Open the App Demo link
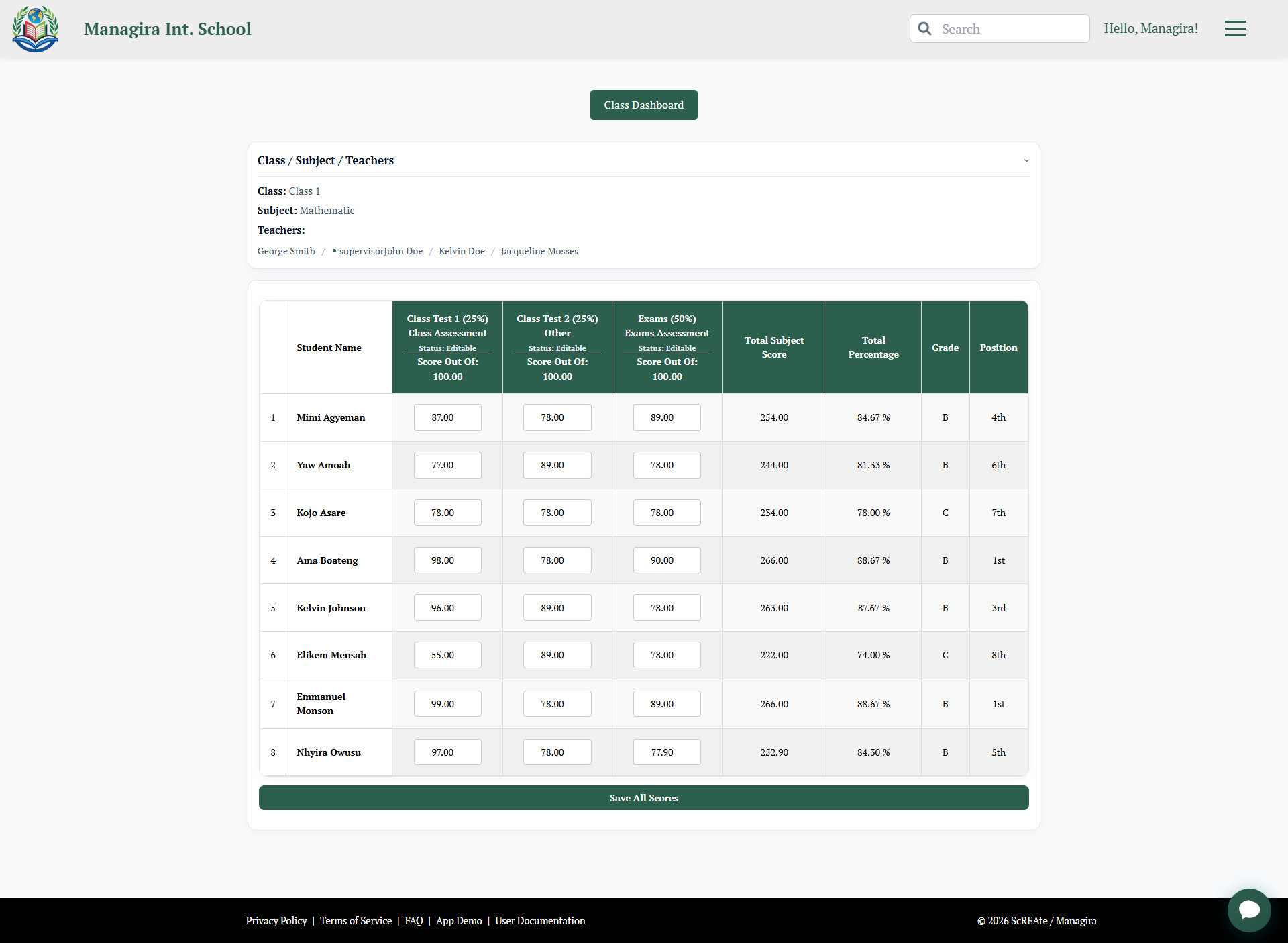The width and height of the screenshot is (1288, 943). tap(458, 920)
